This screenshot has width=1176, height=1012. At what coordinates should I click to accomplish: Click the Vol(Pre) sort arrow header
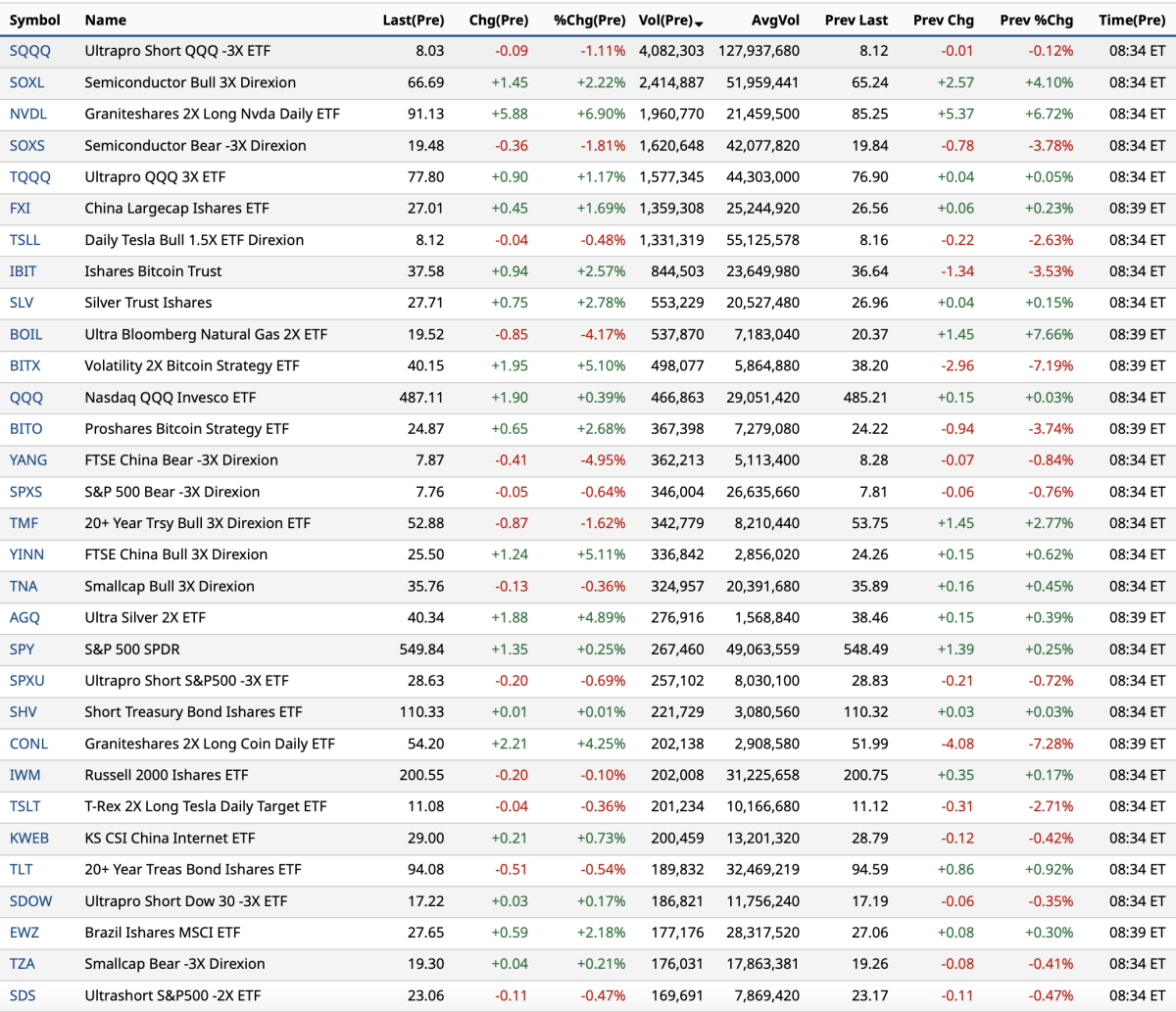(670, 20)
